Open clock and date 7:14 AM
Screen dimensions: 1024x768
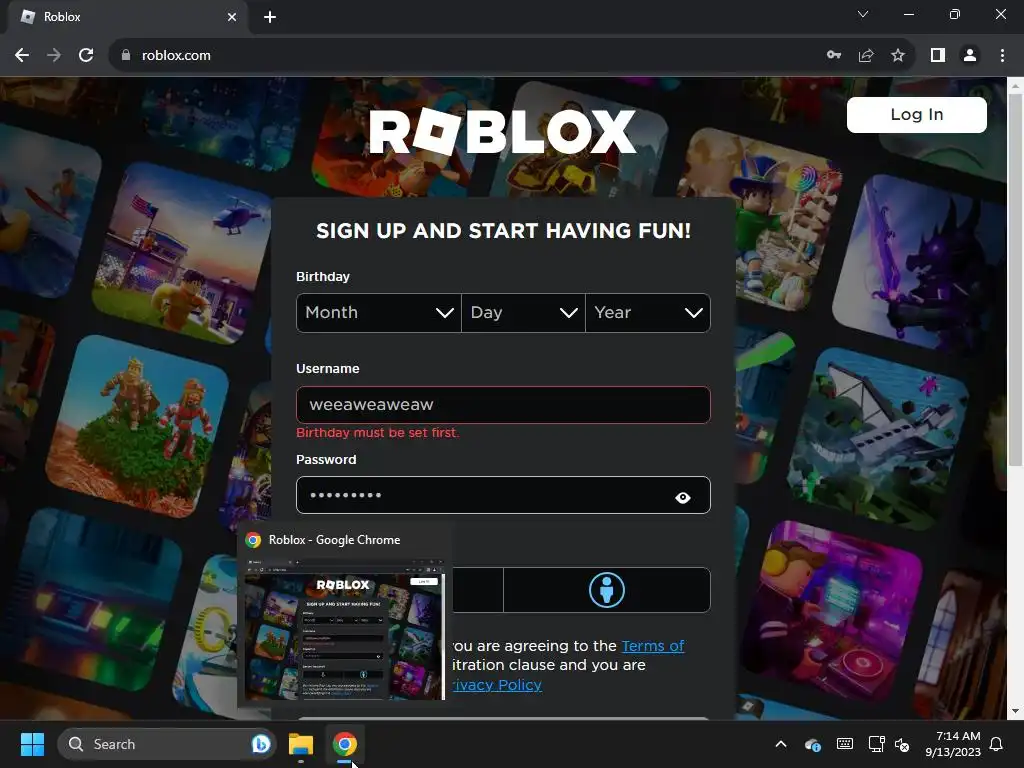coord(953,744)
